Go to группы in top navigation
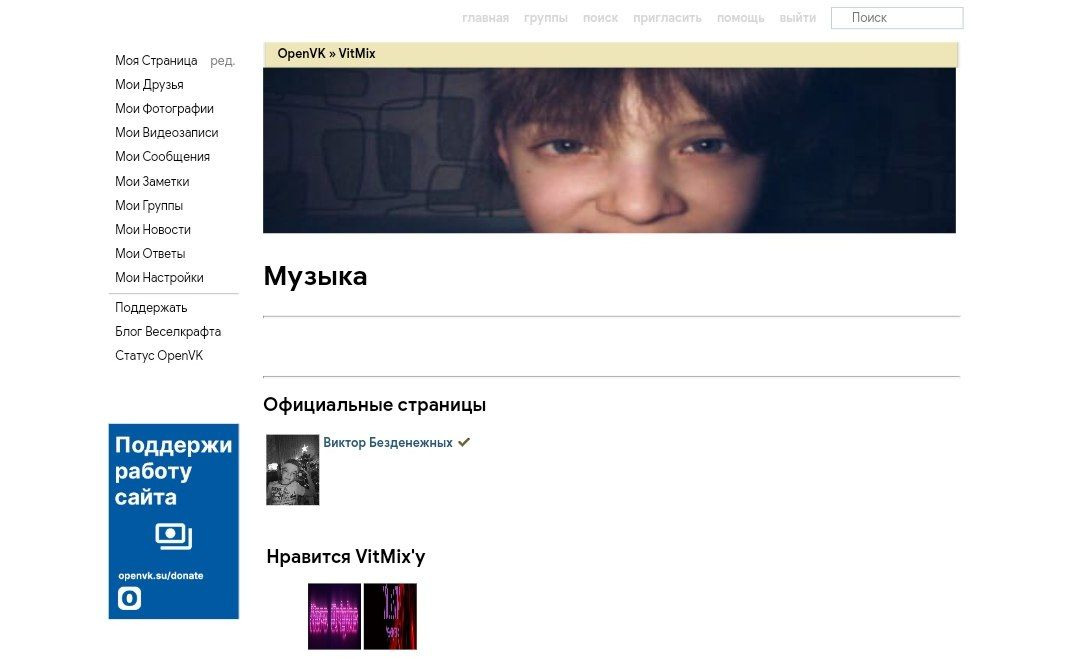Screen dimensions: 1080x659 546,18
